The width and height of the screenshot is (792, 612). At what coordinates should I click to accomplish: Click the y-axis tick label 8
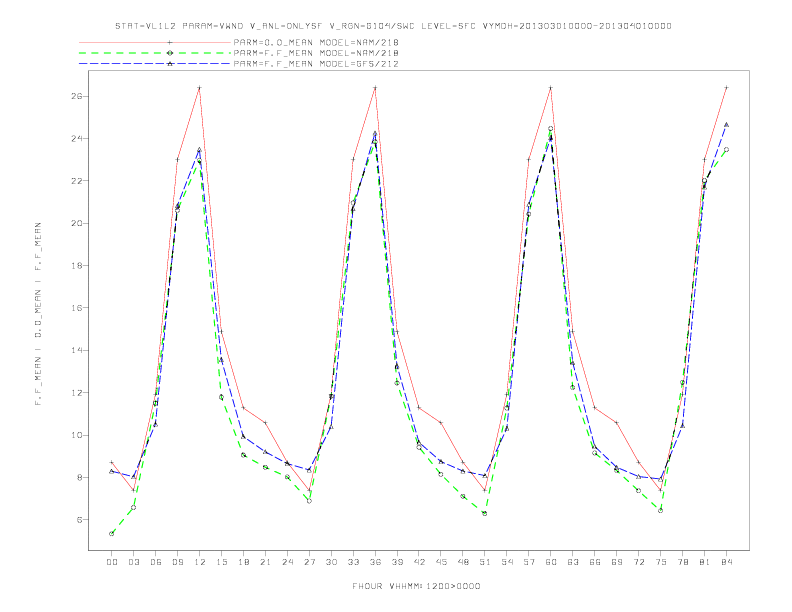pyautogui.click(x=79, y=477)
